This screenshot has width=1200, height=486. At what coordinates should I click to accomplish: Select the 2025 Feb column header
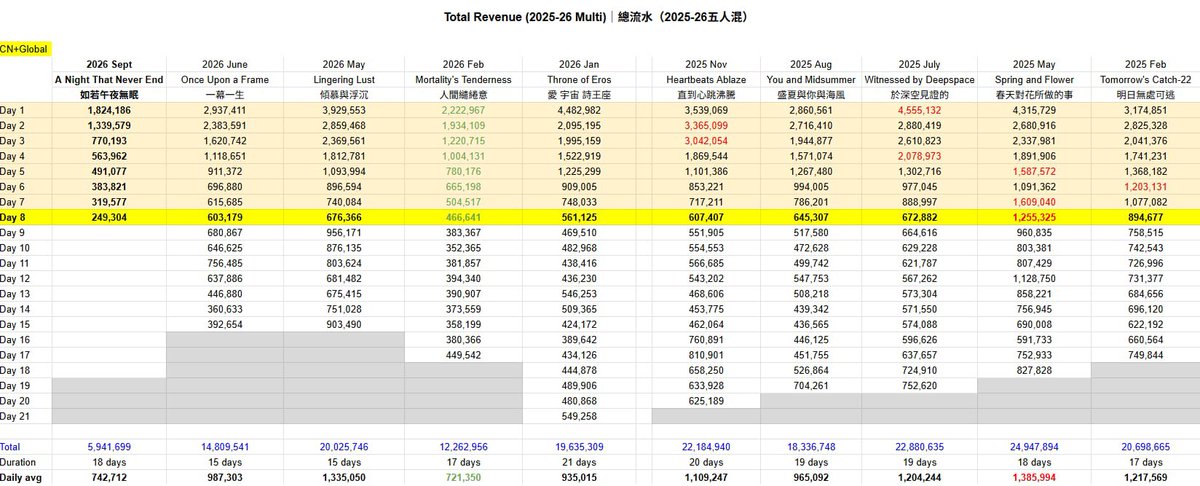[1148, 64]
